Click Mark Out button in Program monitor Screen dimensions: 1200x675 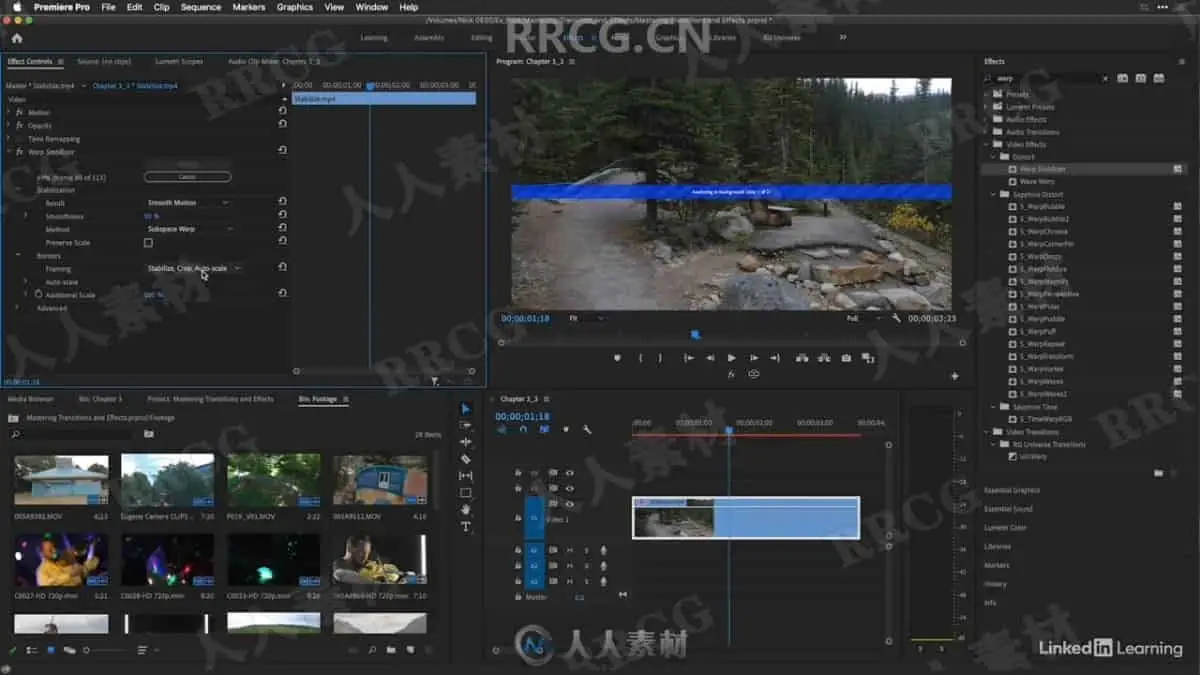(660, 357)
